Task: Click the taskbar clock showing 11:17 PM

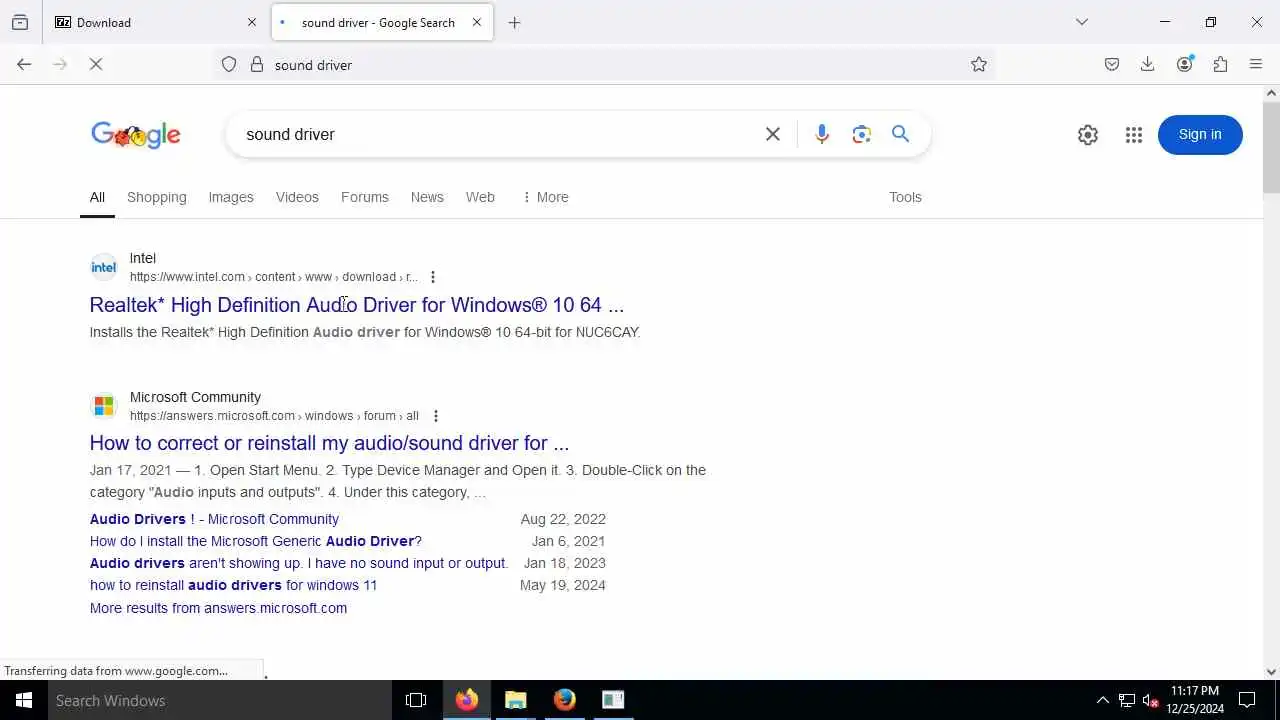Action: click(1195, 700)
